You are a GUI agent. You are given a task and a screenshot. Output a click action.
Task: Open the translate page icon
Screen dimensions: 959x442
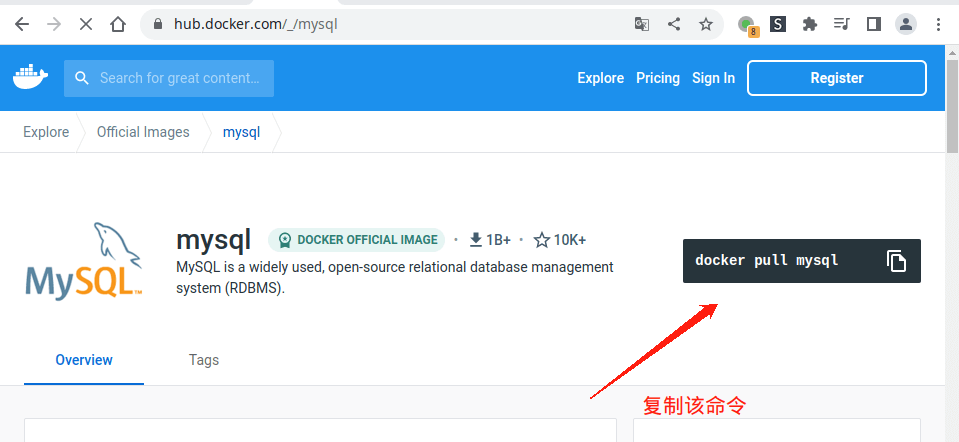(x=642, y=24)
